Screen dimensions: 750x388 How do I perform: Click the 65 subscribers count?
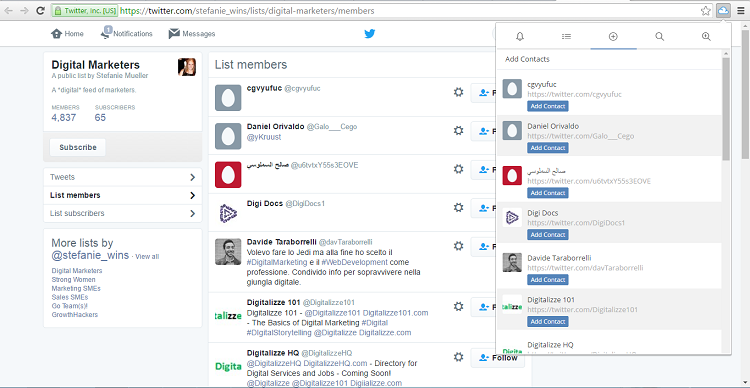[x=100, y=118]
